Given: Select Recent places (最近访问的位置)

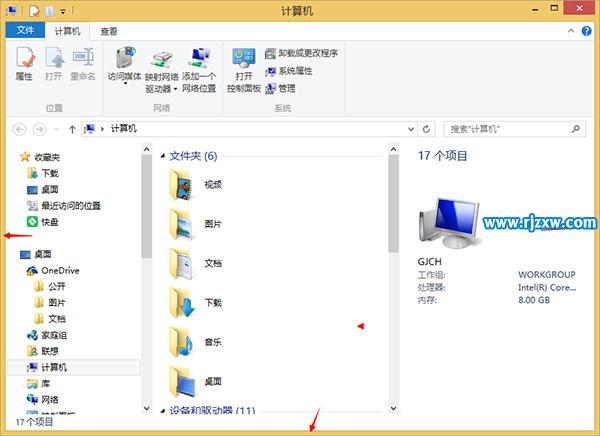Looking at the screenshot, I should [64, 206].
